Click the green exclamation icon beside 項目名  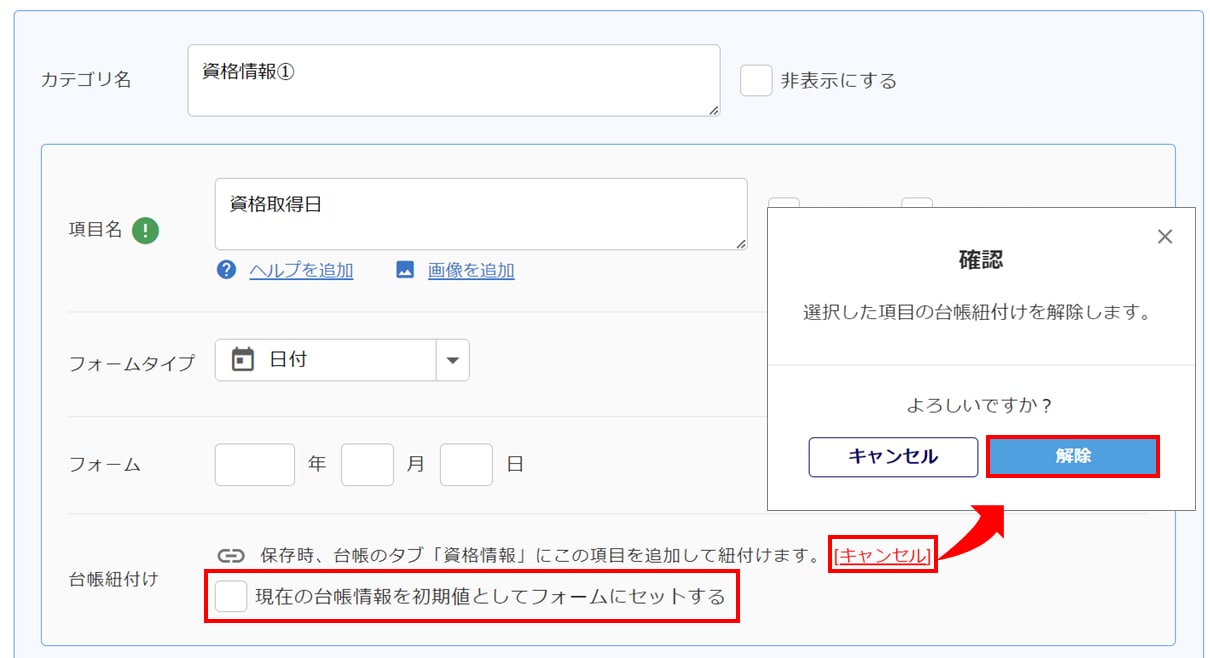point(146,231)
